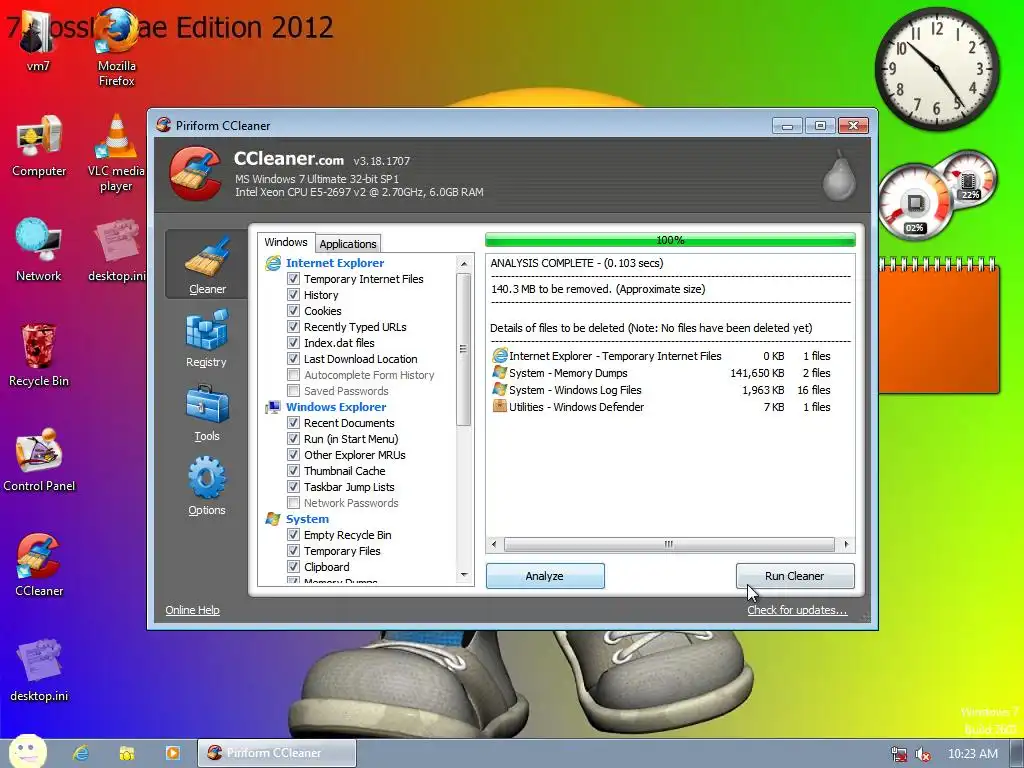Open the vm7 desktop icon
The width and height of the screenshot is (1024, 768).
click(38, 40)
